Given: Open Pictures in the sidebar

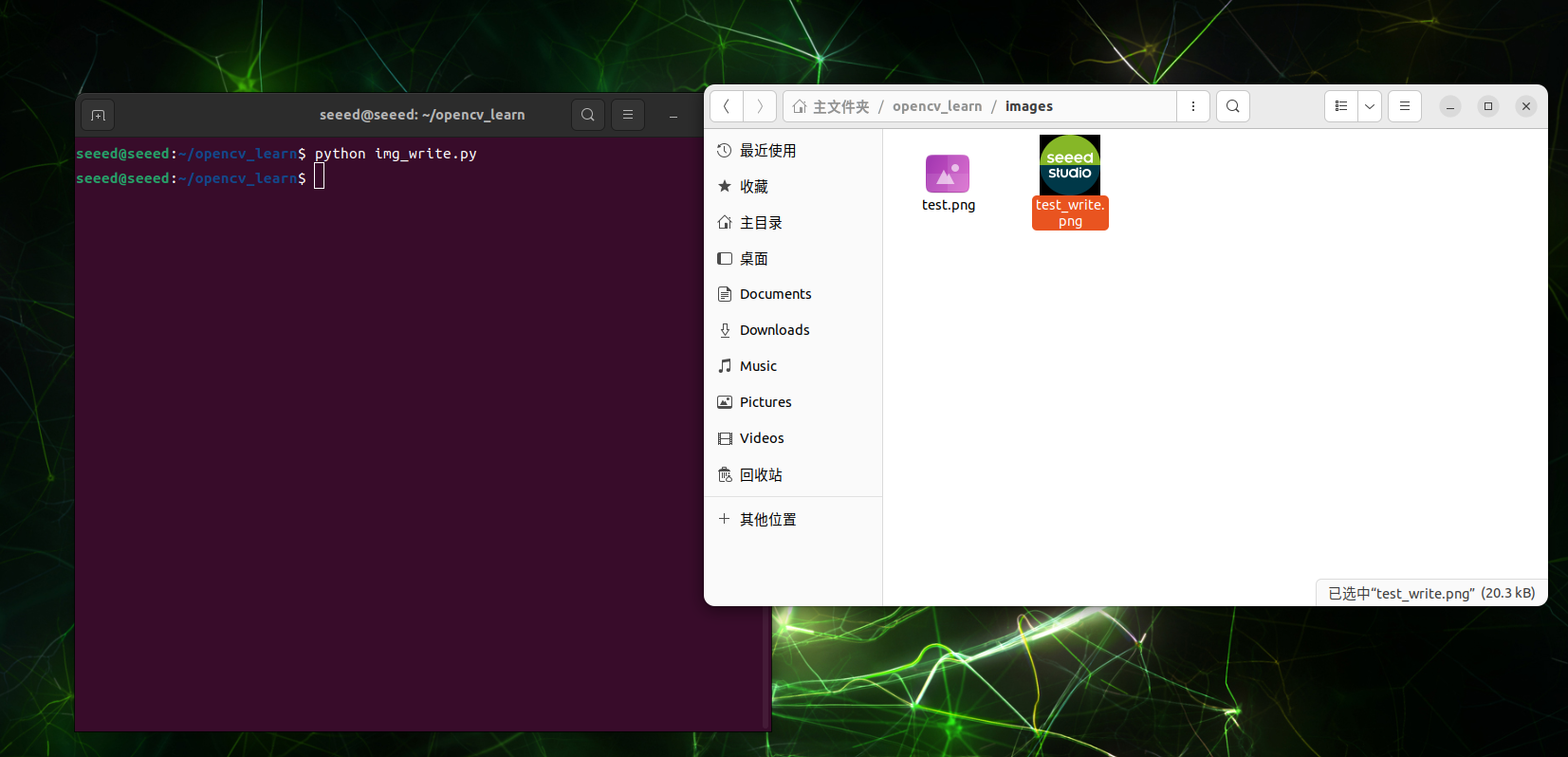Looking at the screenshot, I should coord(793,402).
